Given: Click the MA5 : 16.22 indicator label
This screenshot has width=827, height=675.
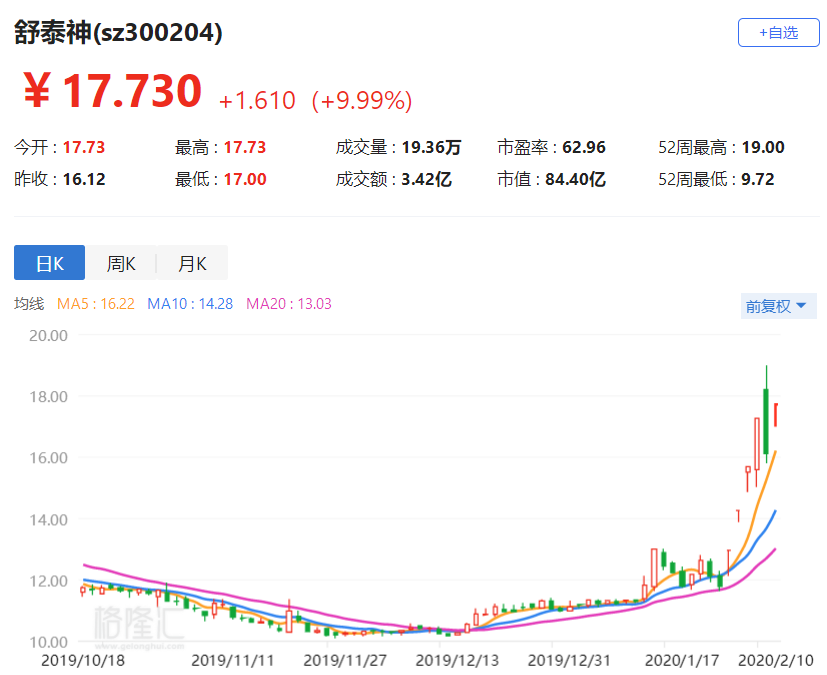Looking at the screenshot, I should coord(95,304).
